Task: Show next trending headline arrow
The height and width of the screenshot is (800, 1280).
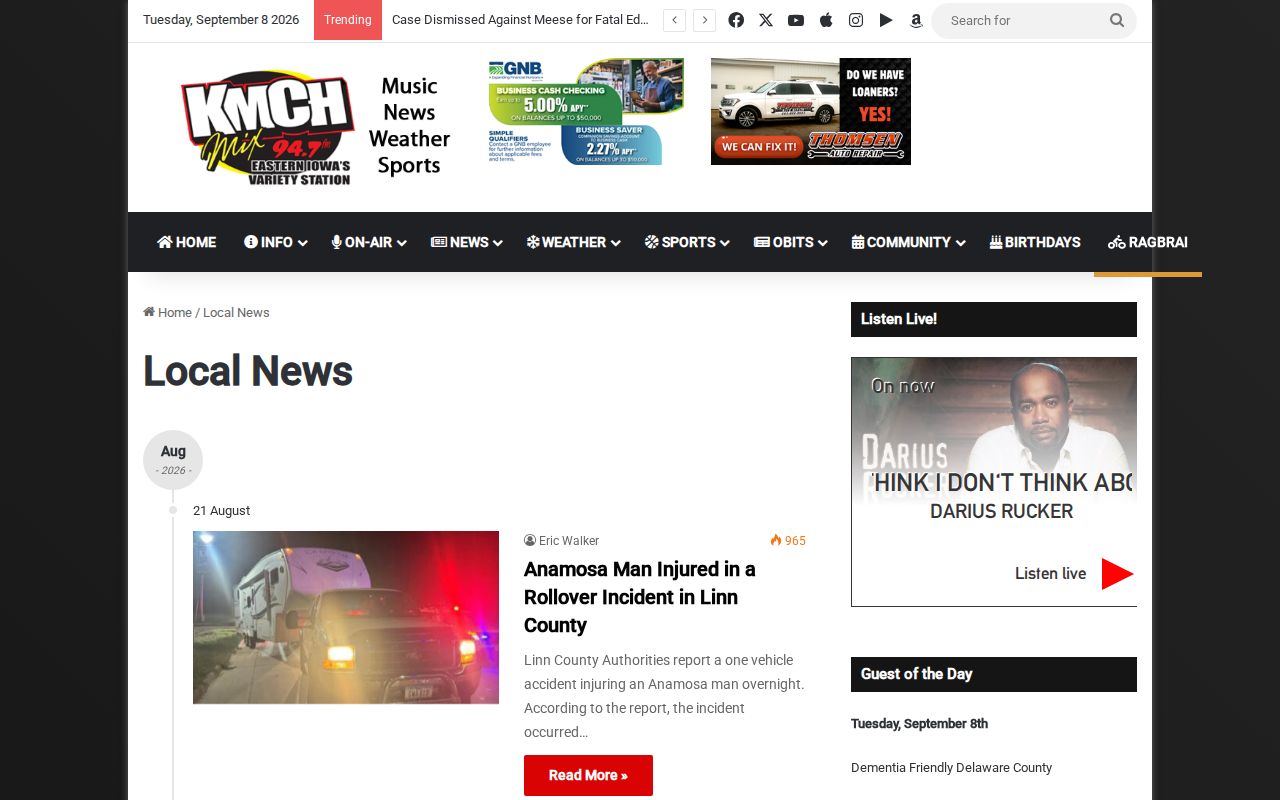Action: click(705, 20)
